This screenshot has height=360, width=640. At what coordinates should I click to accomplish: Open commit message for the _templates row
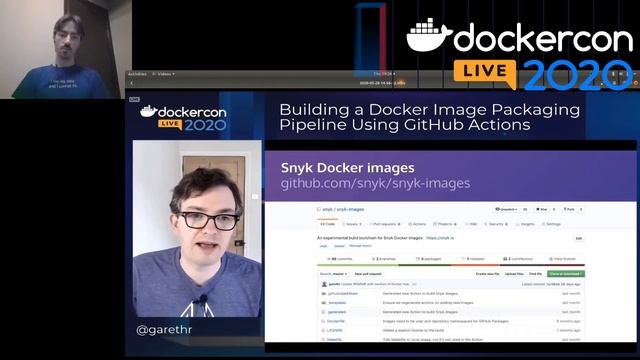tap(428, 303)
